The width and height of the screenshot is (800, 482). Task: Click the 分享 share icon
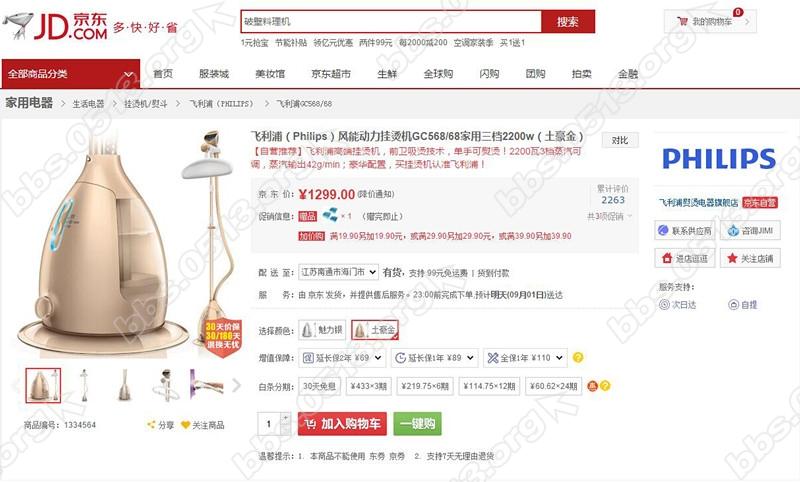click(151, 424)
